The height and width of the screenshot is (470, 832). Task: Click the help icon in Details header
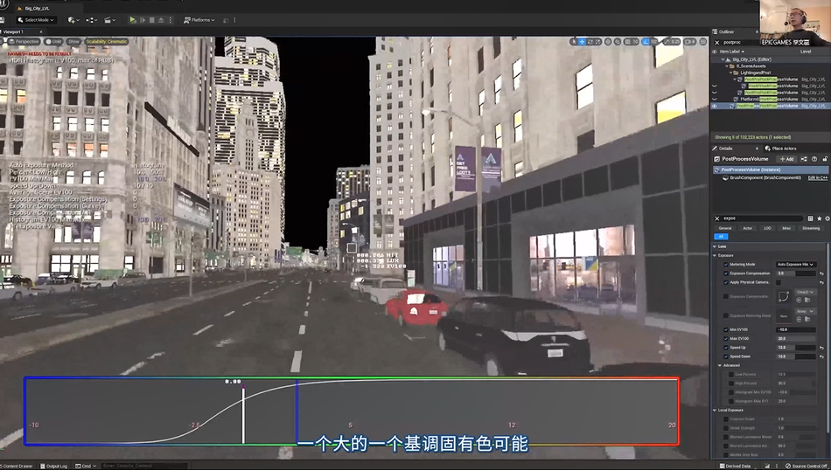[814, 159]
